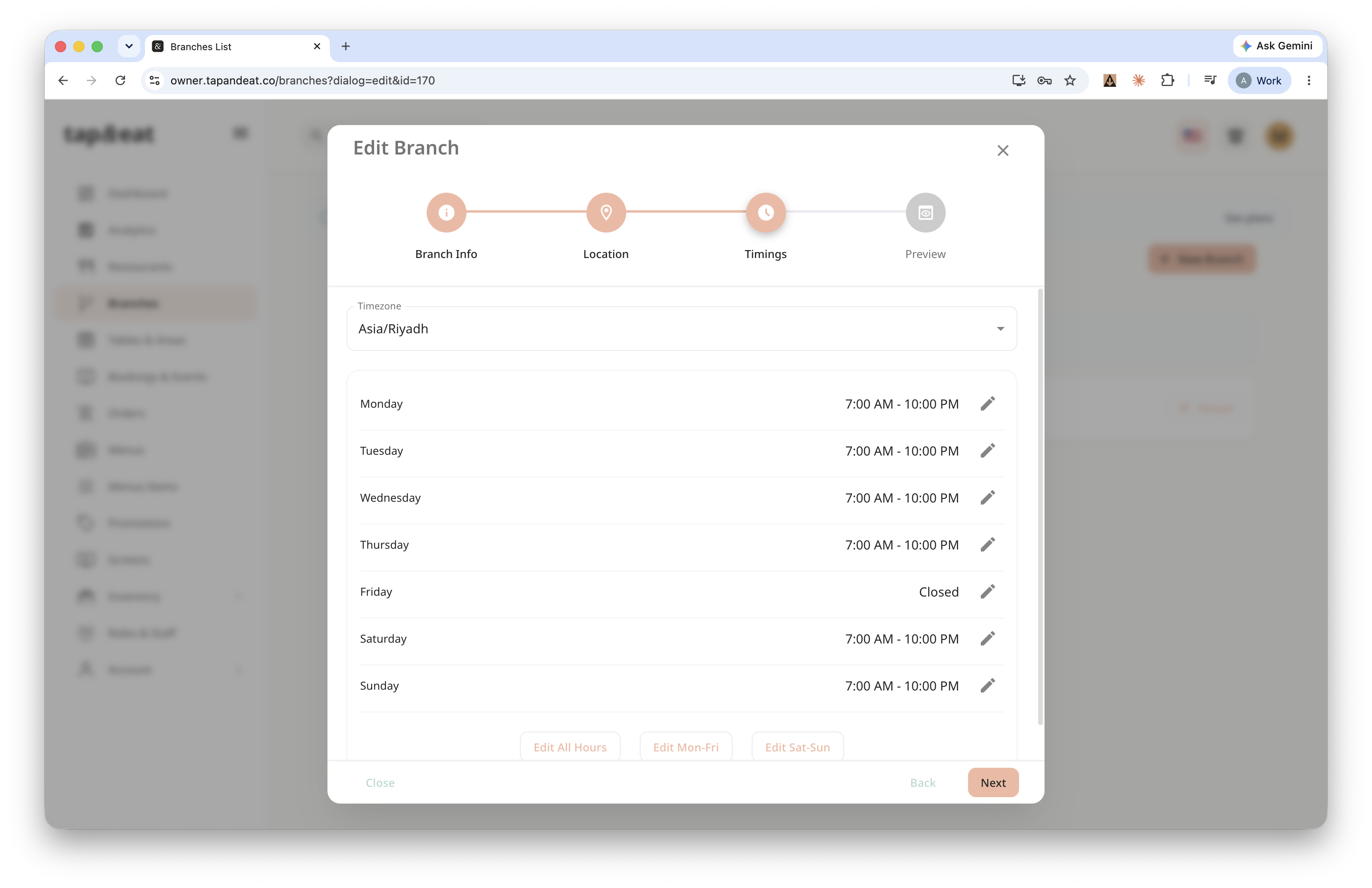Image resolution: width=1372 pixels, height=888 pixels.
Task: Open the Work profile button
Action: pyautogui.click(x=1259, y=80)
